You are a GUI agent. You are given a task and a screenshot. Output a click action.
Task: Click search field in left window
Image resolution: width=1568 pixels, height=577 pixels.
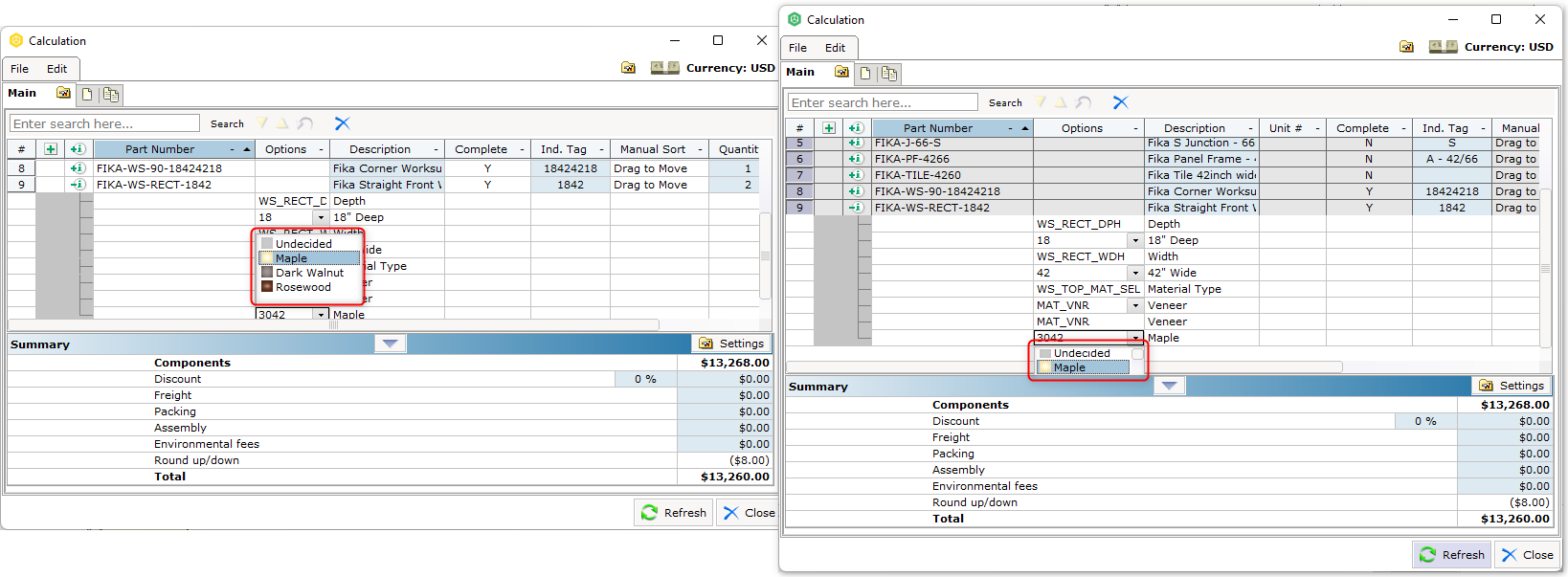click(x=104, y=123)
